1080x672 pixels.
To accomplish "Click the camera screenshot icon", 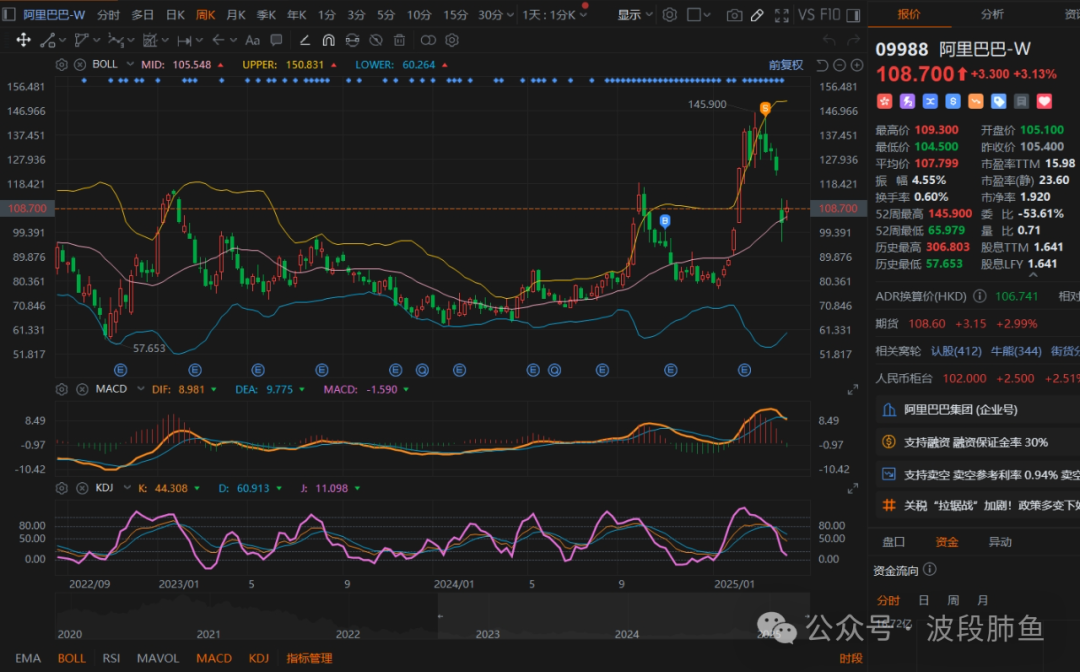I will 734,15.
